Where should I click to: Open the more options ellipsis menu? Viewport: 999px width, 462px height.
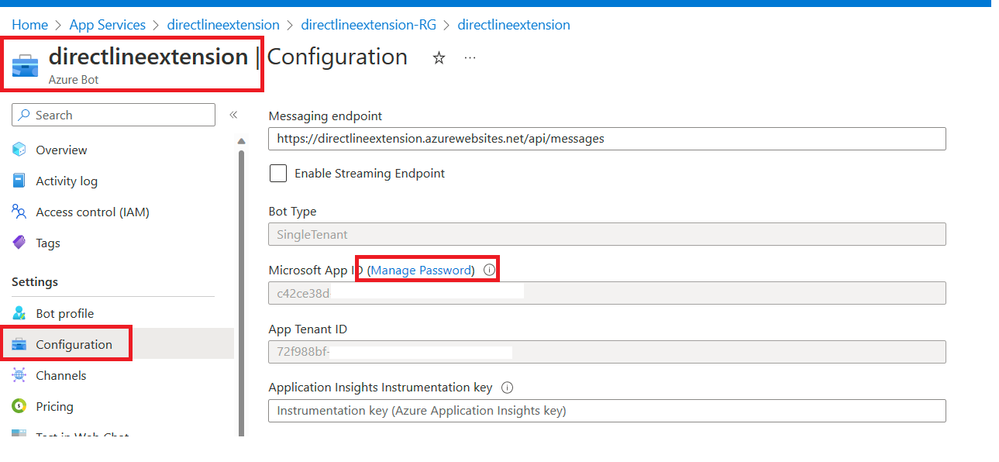470,58
